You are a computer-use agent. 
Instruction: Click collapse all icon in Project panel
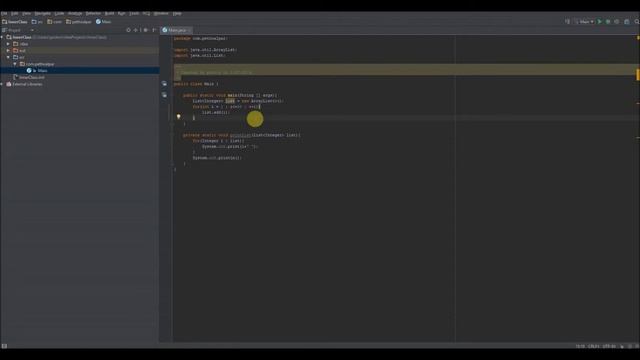pyautogui.click(x=136, y=30)
